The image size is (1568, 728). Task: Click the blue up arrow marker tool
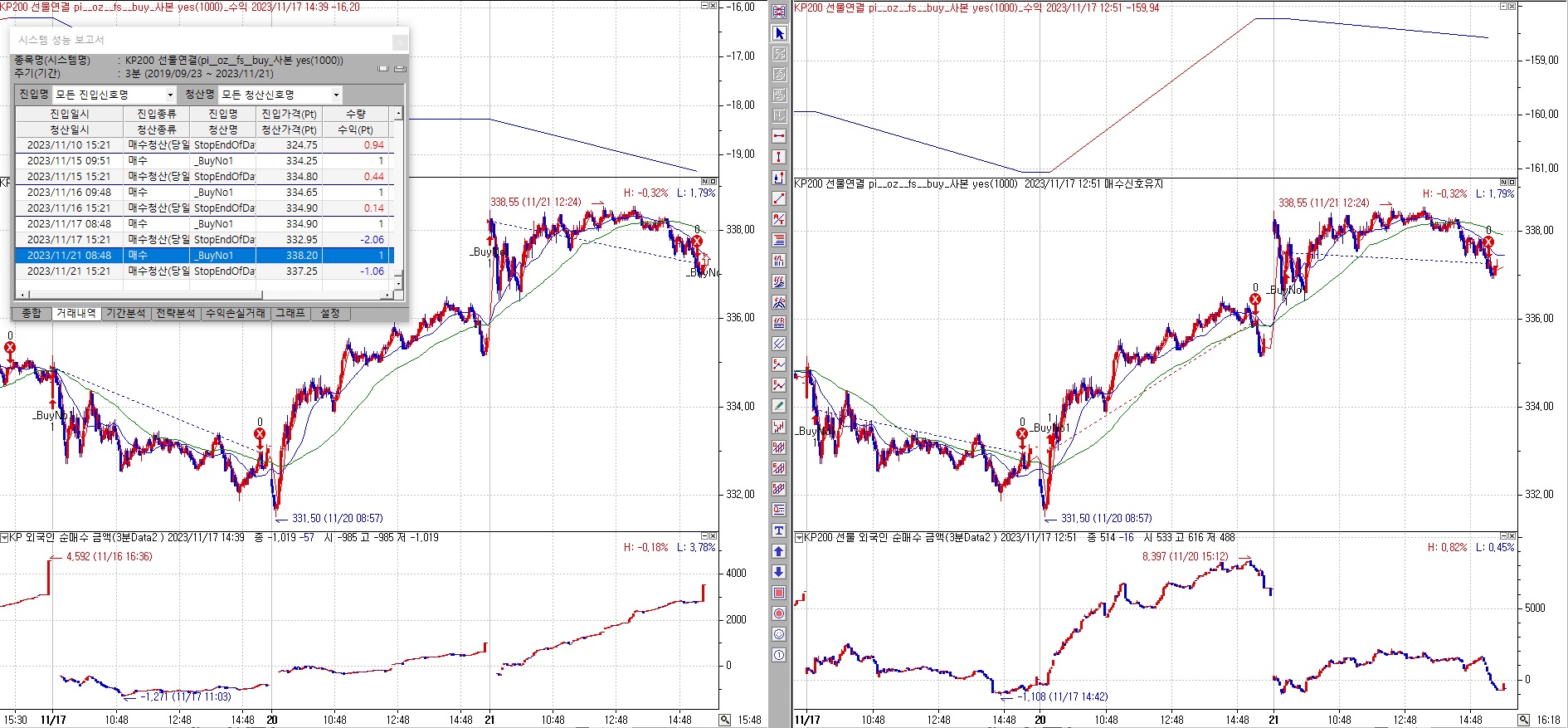point(779,551)
